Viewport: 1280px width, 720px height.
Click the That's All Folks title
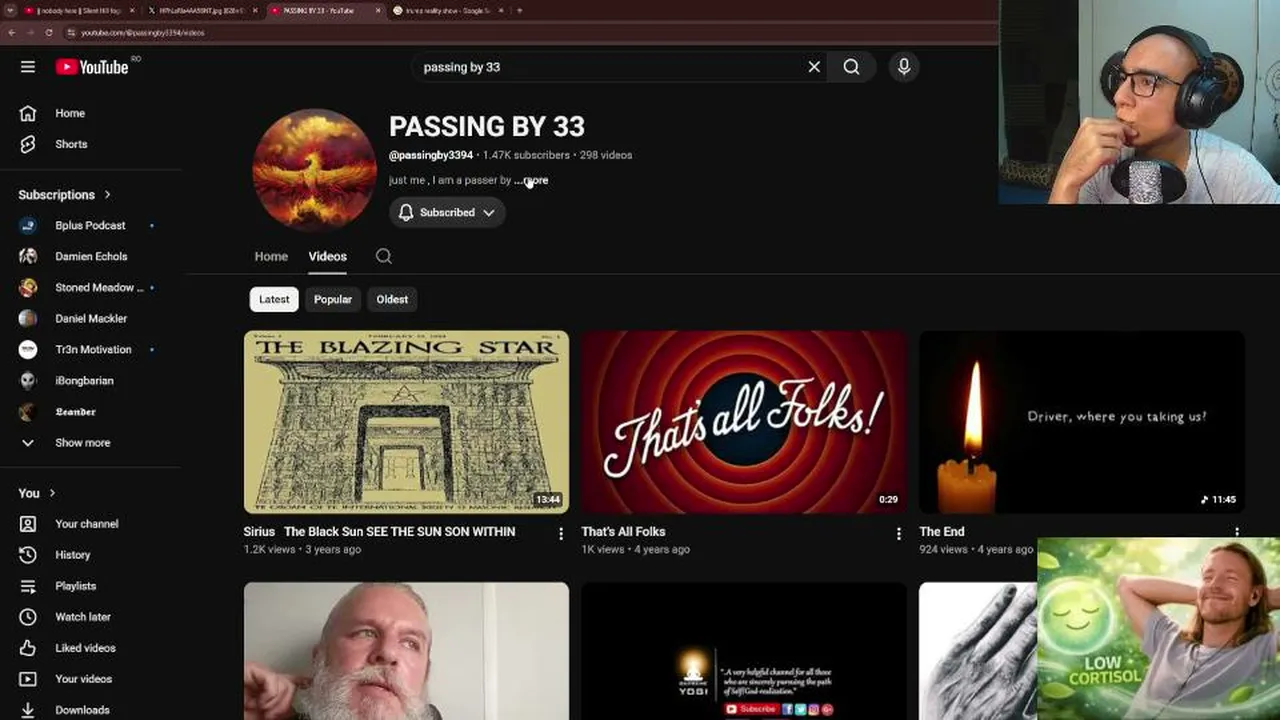[623, 532]
